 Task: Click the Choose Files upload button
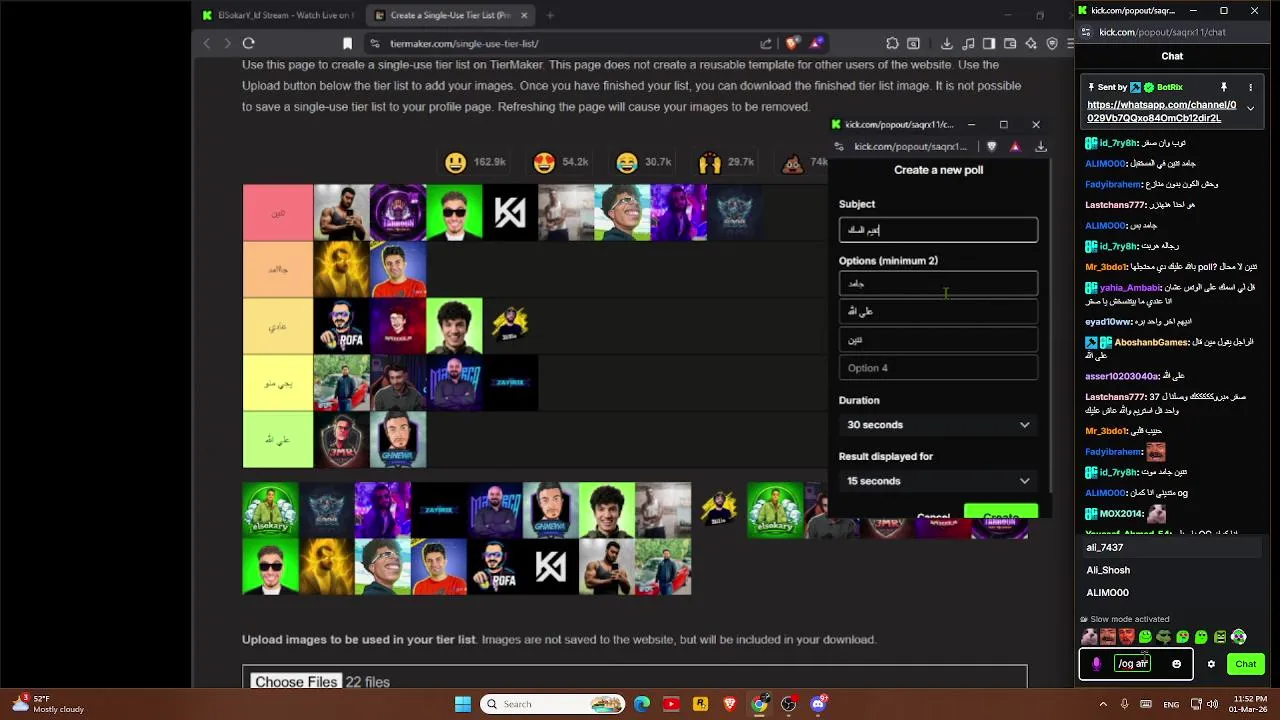pyautogui.click(x=296, y=682)
